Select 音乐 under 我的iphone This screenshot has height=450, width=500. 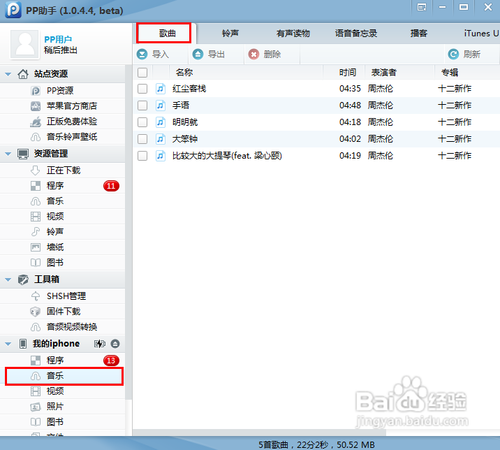point(64,376)
